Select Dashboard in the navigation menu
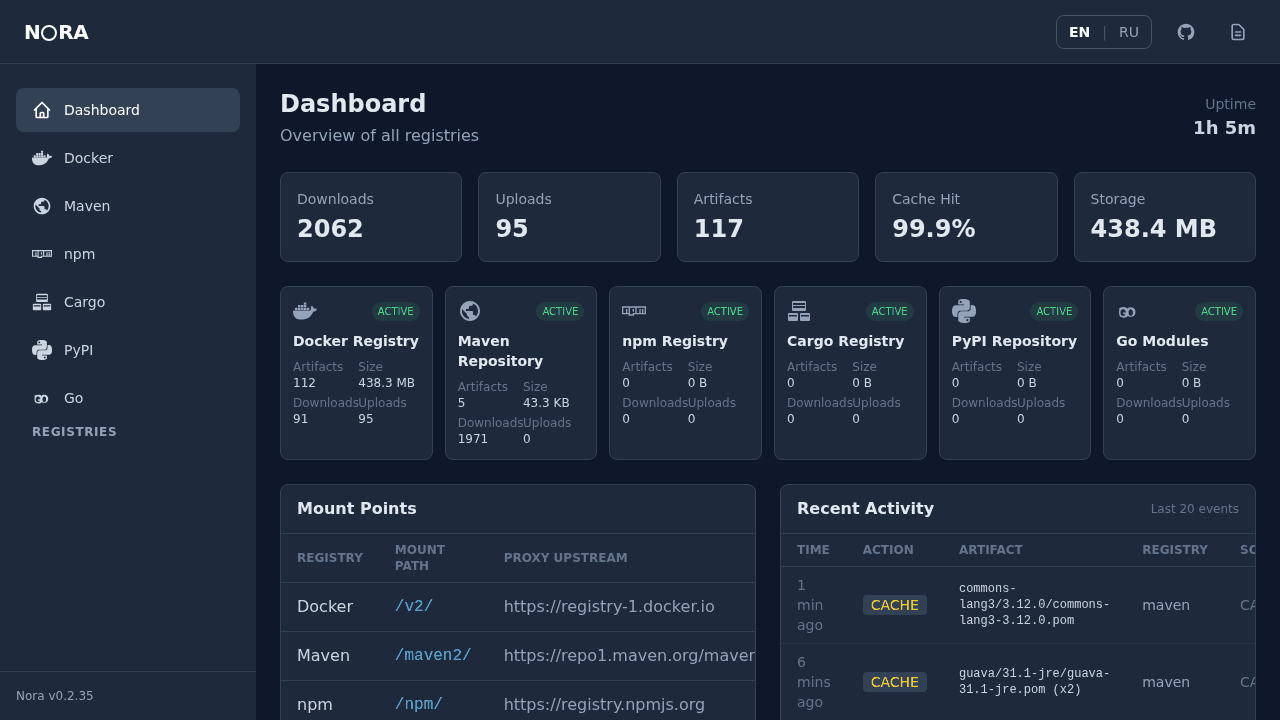 [101, 110]
